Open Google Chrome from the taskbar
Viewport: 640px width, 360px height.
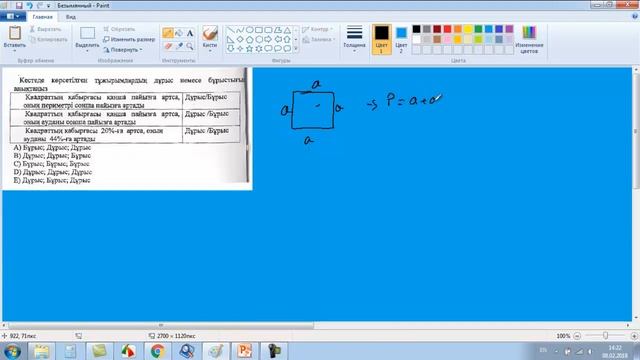coord(158,351)
